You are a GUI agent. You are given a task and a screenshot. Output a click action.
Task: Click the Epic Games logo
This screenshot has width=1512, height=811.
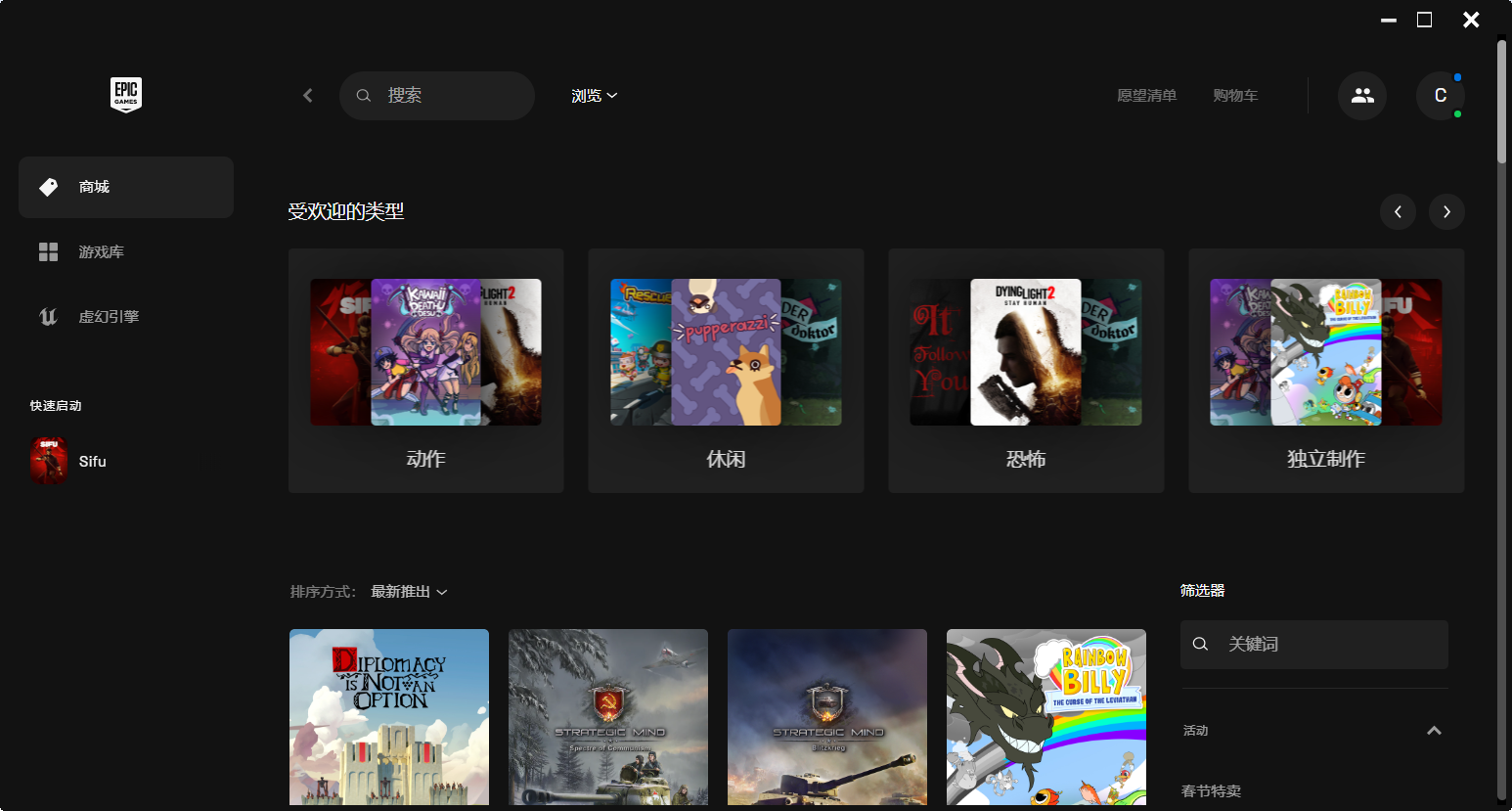pyautogui.click(x=126, y=95)
